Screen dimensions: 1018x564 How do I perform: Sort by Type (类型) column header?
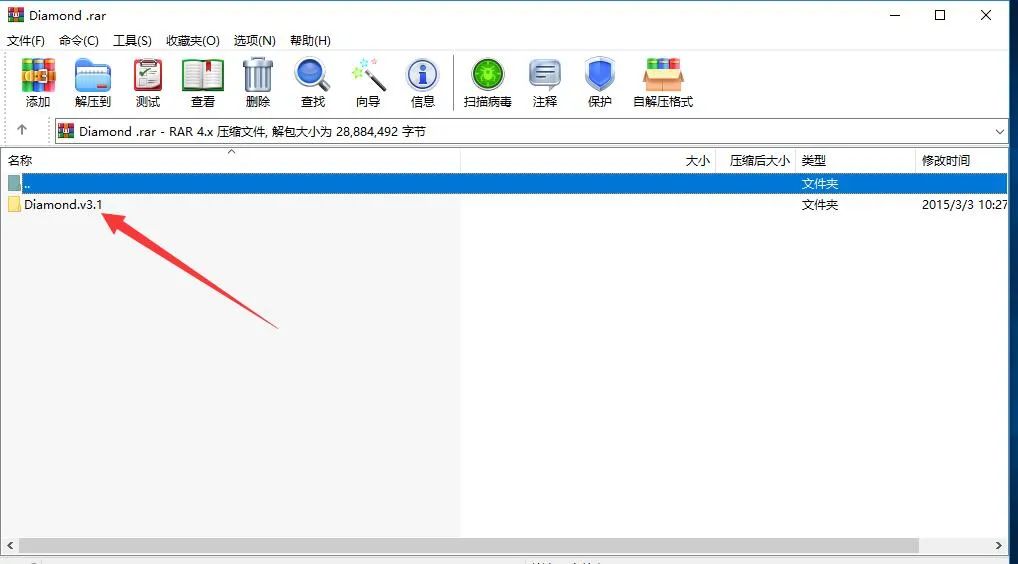855,160
